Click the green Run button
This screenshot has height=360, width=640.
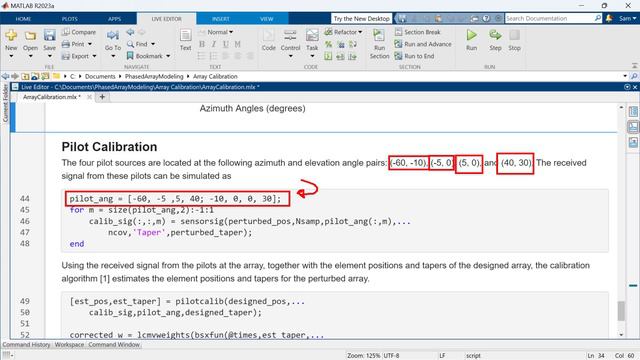tap(471, 36)
